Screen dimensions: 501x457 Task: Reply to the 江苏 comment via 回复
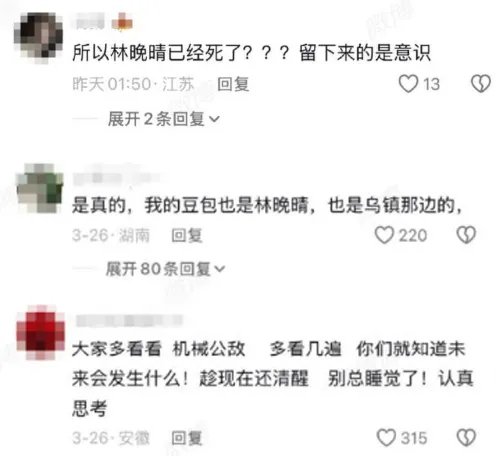pos(233,84)
